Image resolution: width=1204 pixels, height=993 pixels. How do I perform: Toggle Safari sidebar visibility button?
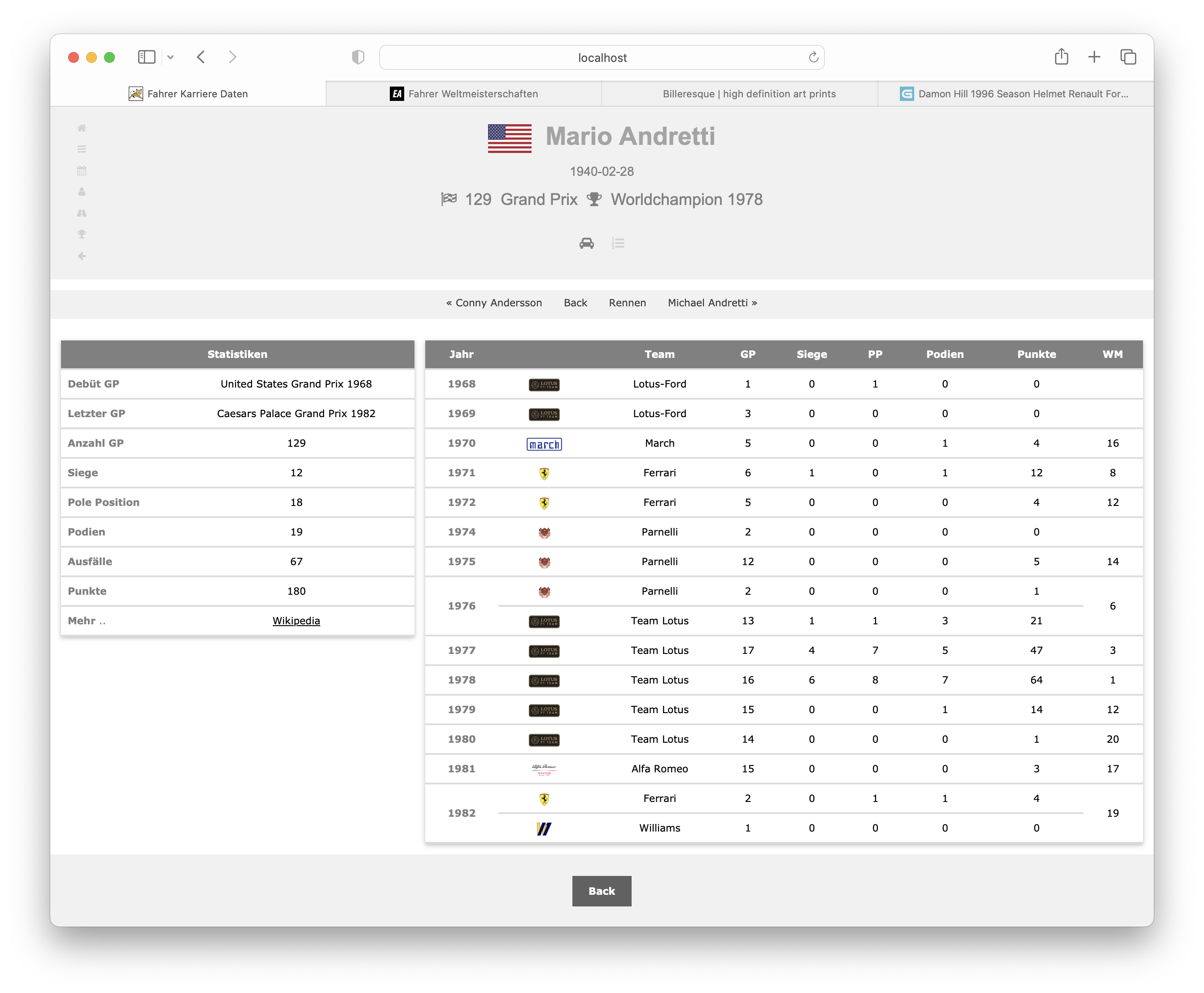tap(146, 57)
